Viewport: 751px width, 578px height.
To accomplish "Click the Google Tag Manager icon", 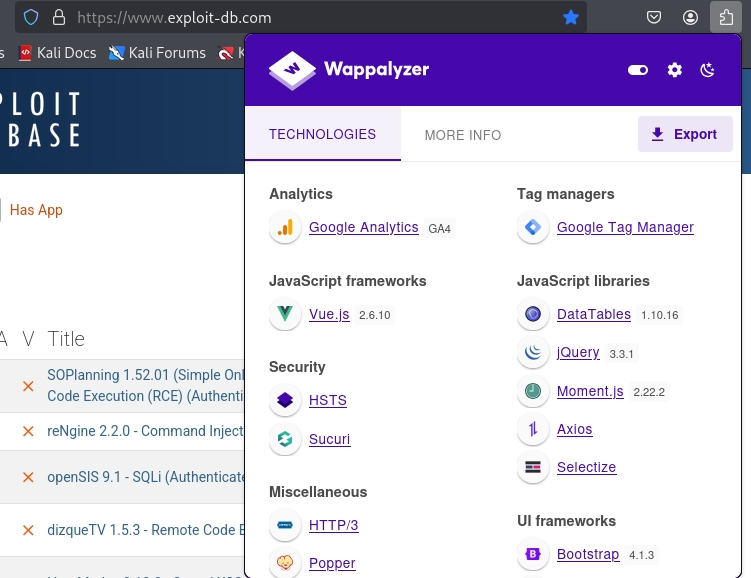I will tap(533, 227).
